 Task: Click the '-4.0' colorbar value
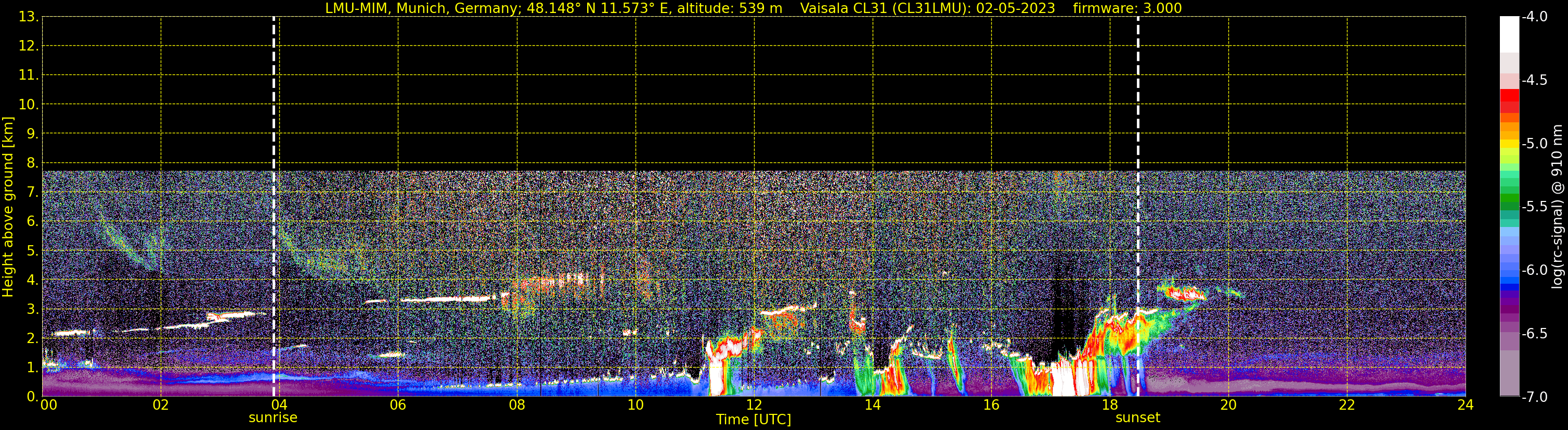pyautogui.click(x=1535, y=17)
